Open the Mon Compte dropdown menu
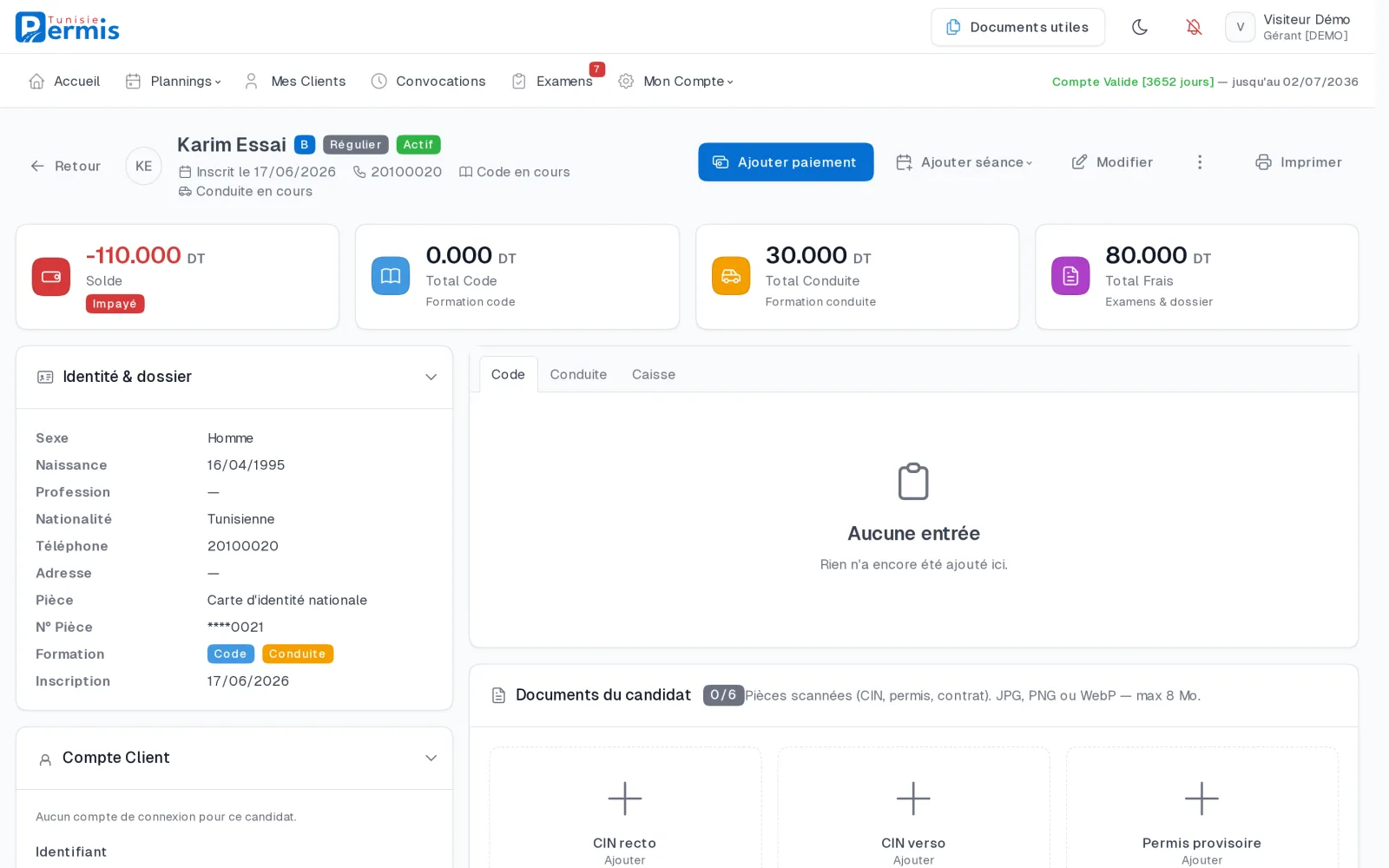 click(676, 81)
